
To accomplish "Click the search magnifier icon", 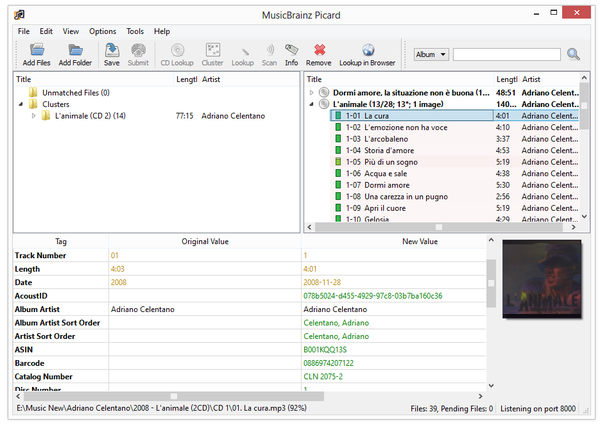I will pos(573,54).
